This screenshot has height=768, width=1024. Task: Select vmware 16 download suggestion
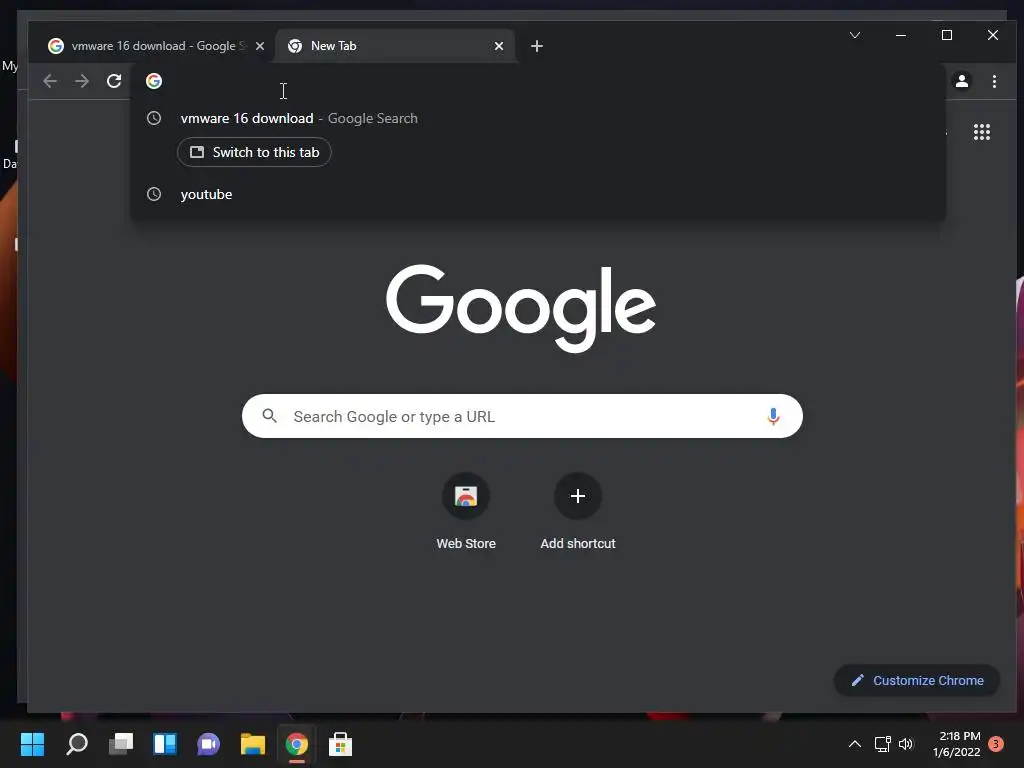click(x=537, y=118)
